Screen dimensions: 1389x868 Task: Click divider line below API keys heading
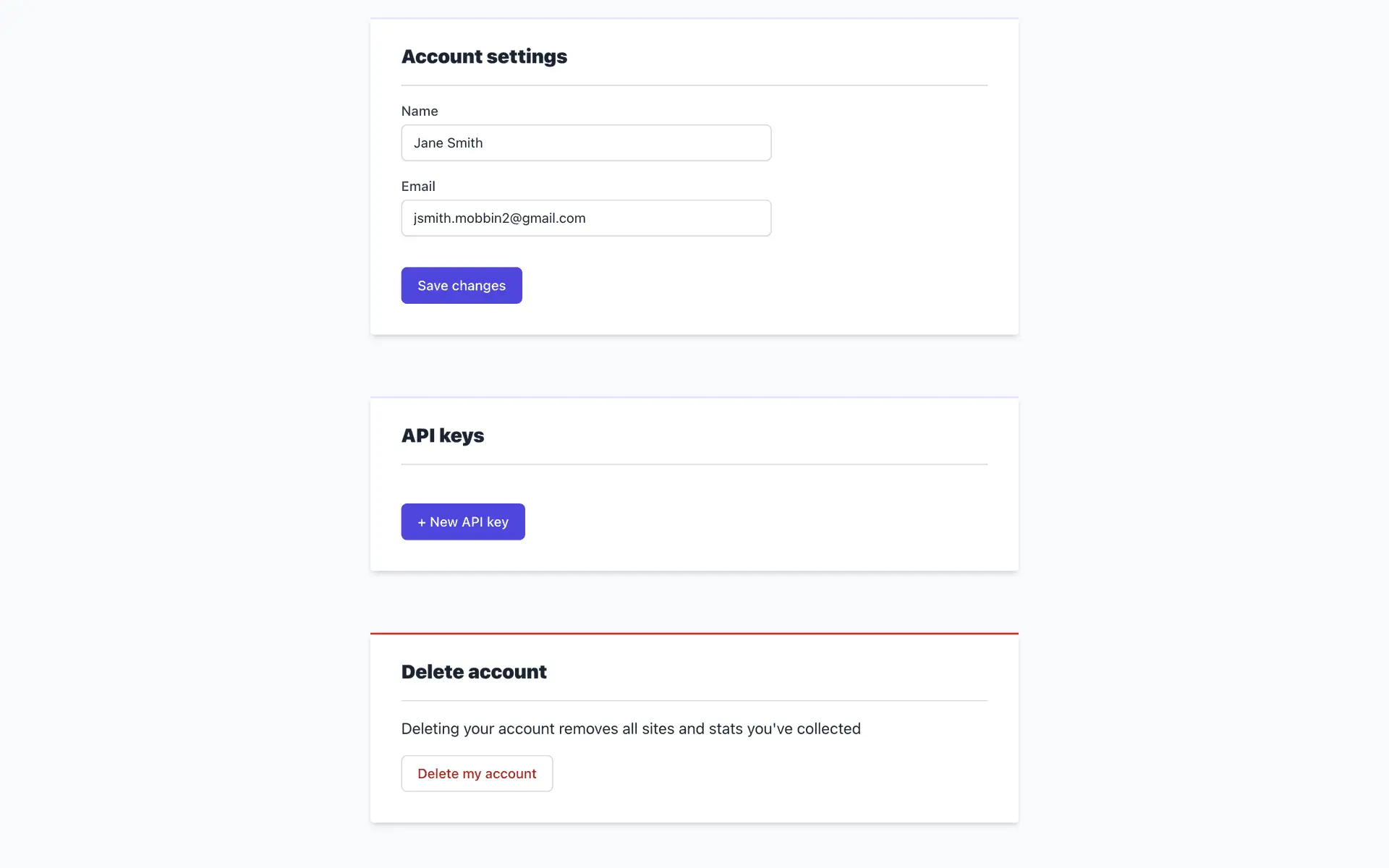694,464
